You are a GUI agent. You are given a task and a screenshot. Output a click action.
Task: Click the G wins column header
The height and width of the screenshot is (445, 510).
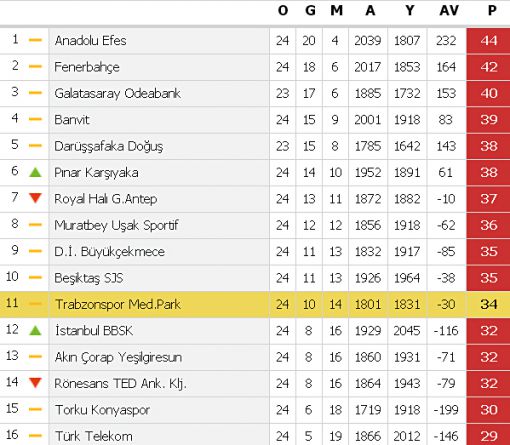coord(310,11)
